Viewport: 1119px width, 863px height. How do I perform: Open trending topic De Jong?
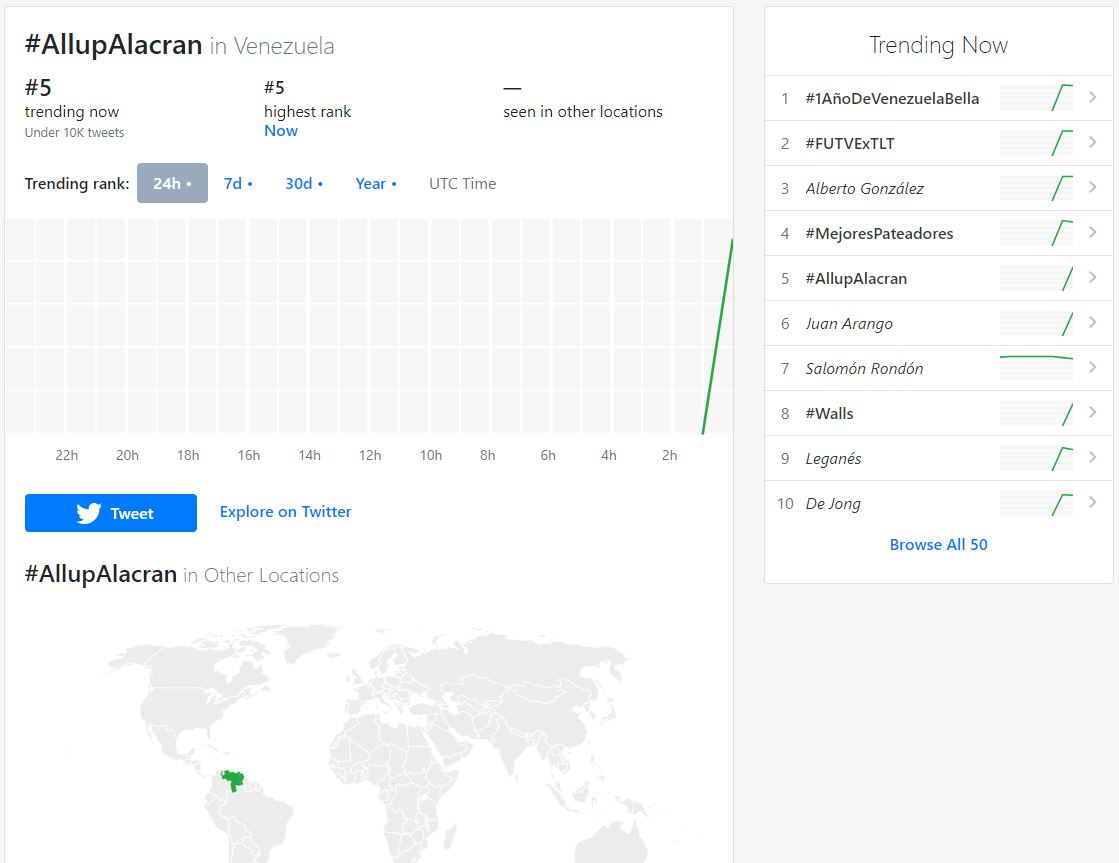click(x=833, y=503)
